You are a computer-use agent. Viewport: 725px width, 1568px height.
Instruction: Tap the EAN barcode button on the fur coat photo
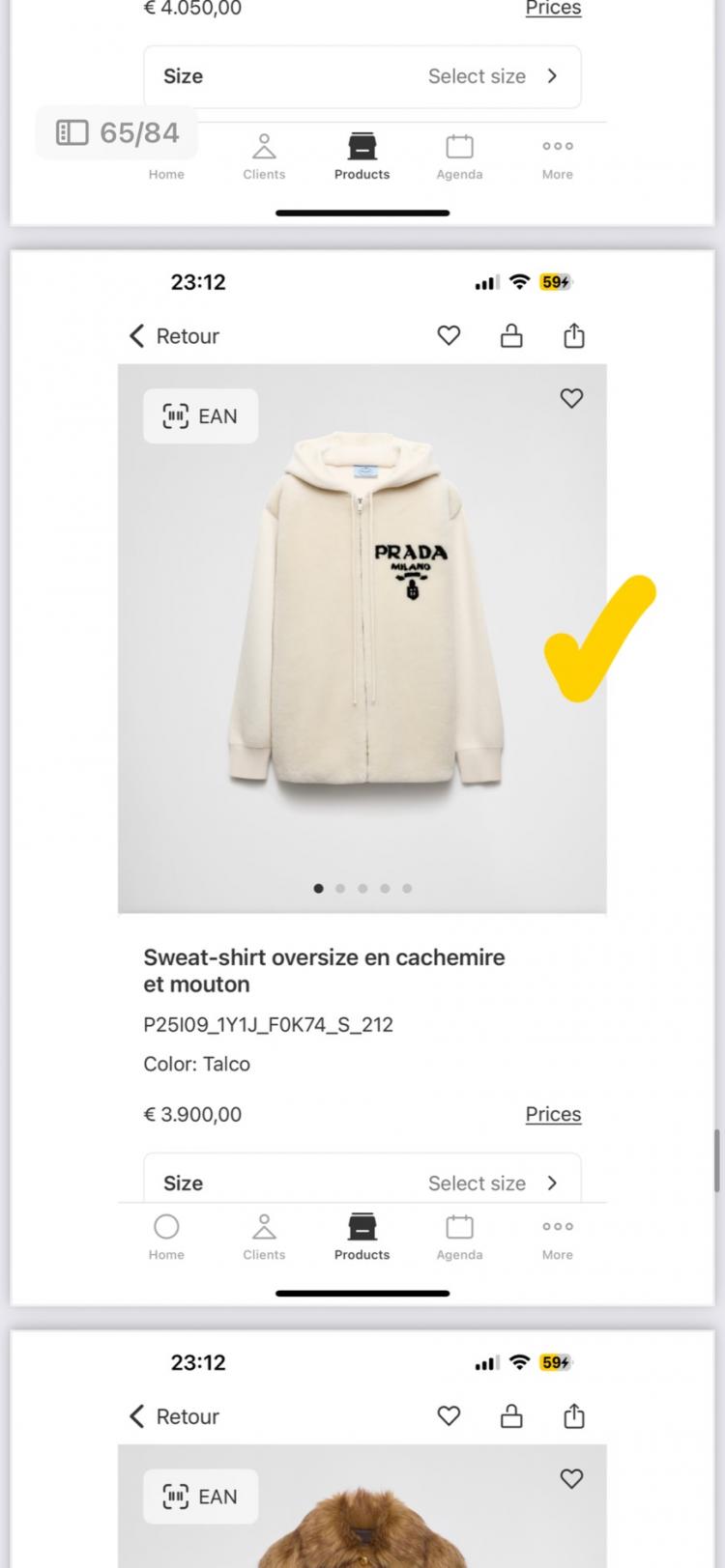(200, 1497)
